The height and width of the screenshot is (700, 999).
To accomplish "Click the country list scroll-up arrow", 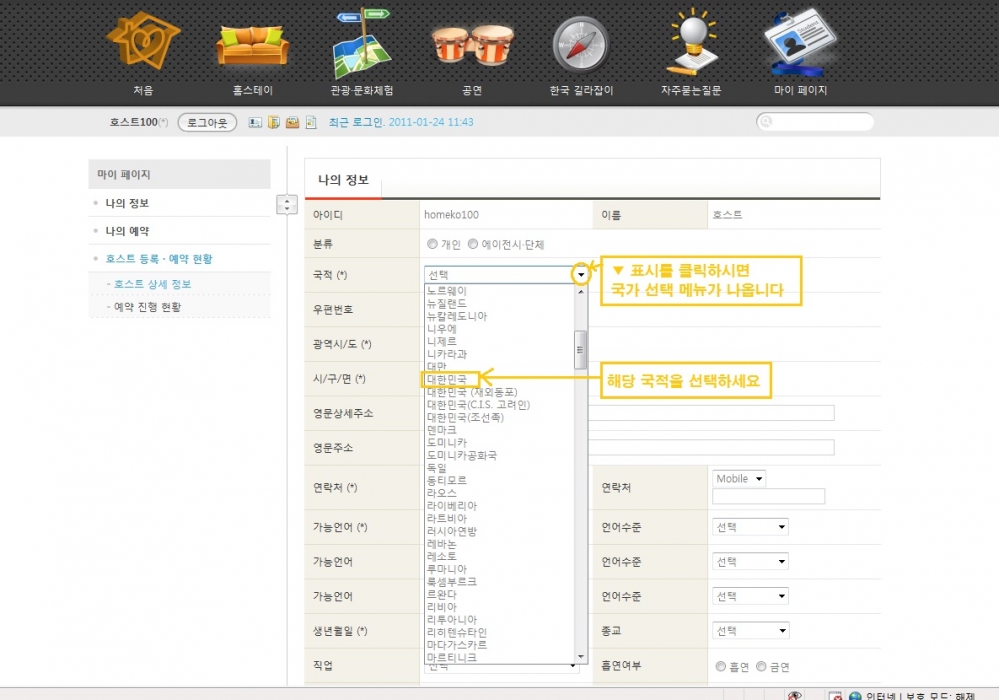I will pos(580,291).
